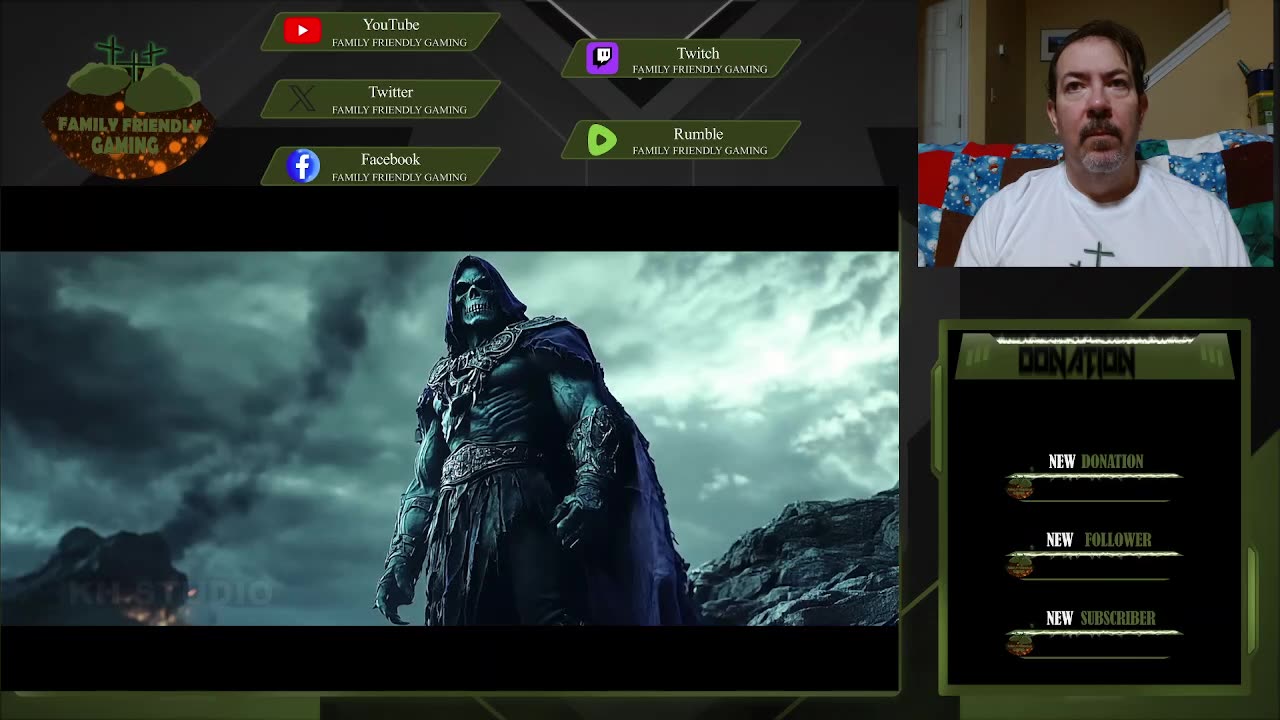Click "FAMILY FRIENDLY GAMING" under the Twitch title
This screenshot has height=720, width=1280.
pyautogui.click(x=700, y=69)
